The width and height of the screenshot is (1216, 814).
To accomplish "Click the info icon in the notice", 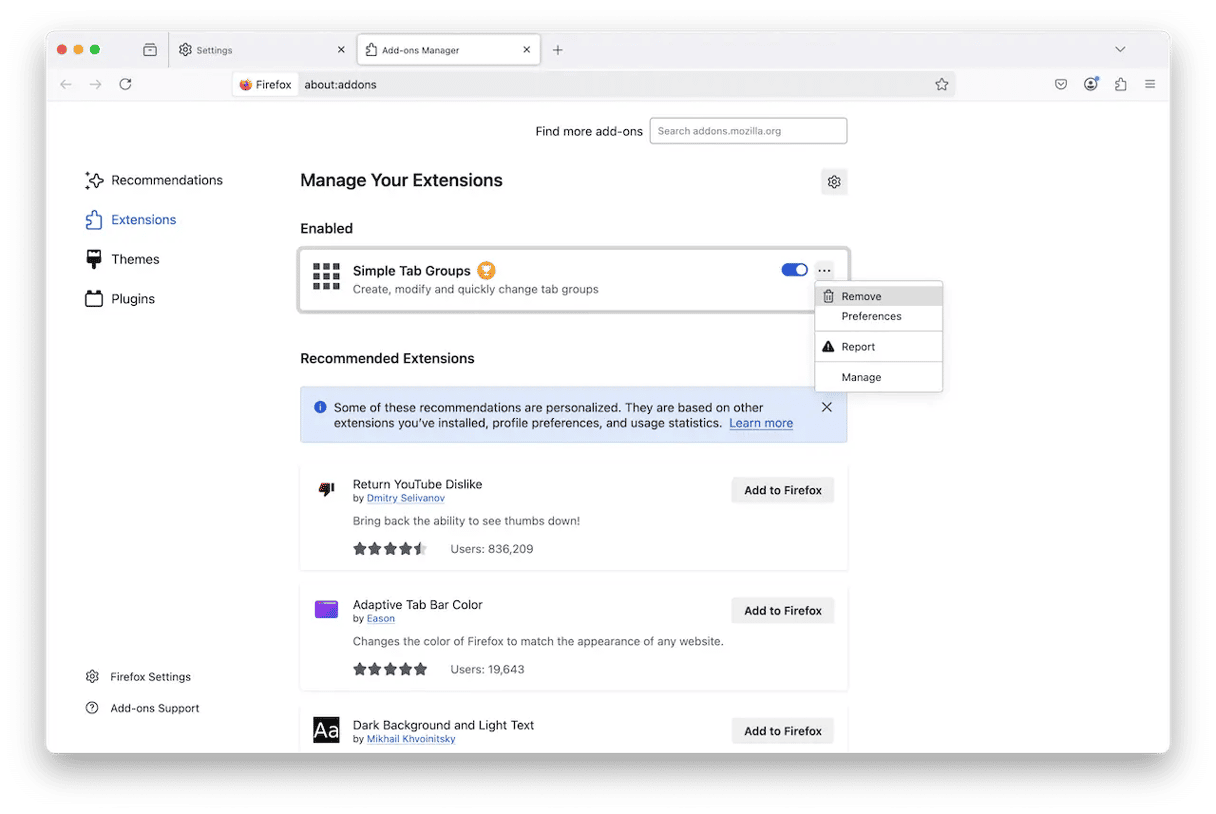I will click(x=320, y=407).
